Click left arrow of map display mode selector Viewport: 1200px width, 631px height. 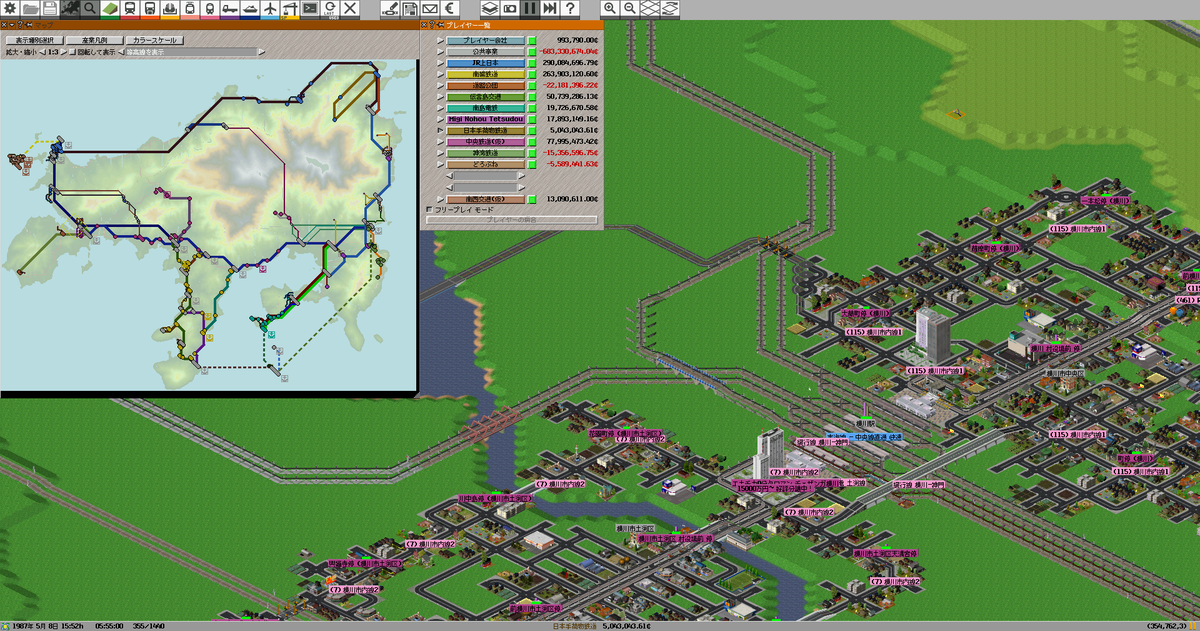(120, 52)
